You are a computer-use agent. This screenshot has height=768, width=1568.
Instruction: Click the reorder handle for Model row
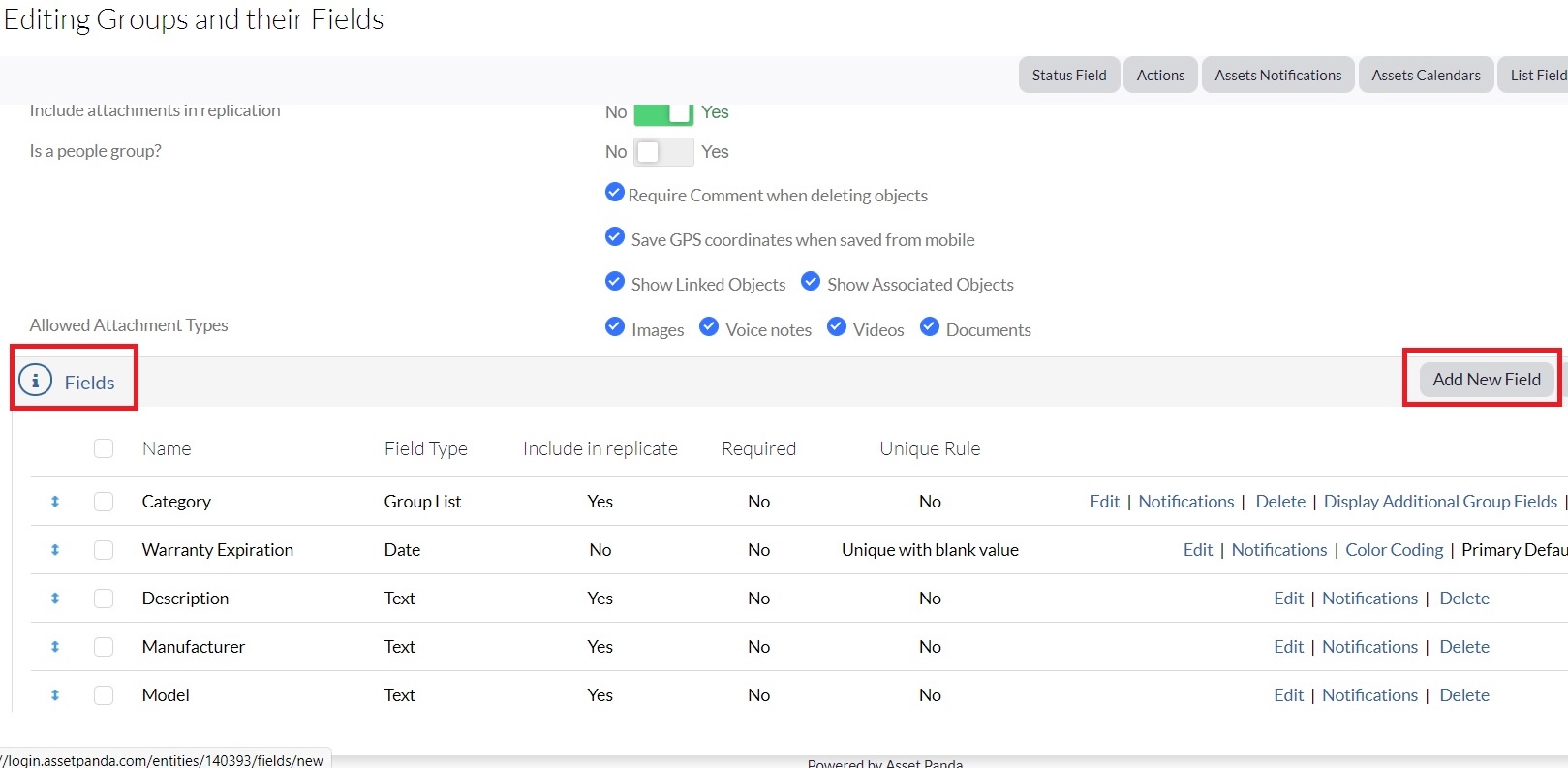click(55, 695)
